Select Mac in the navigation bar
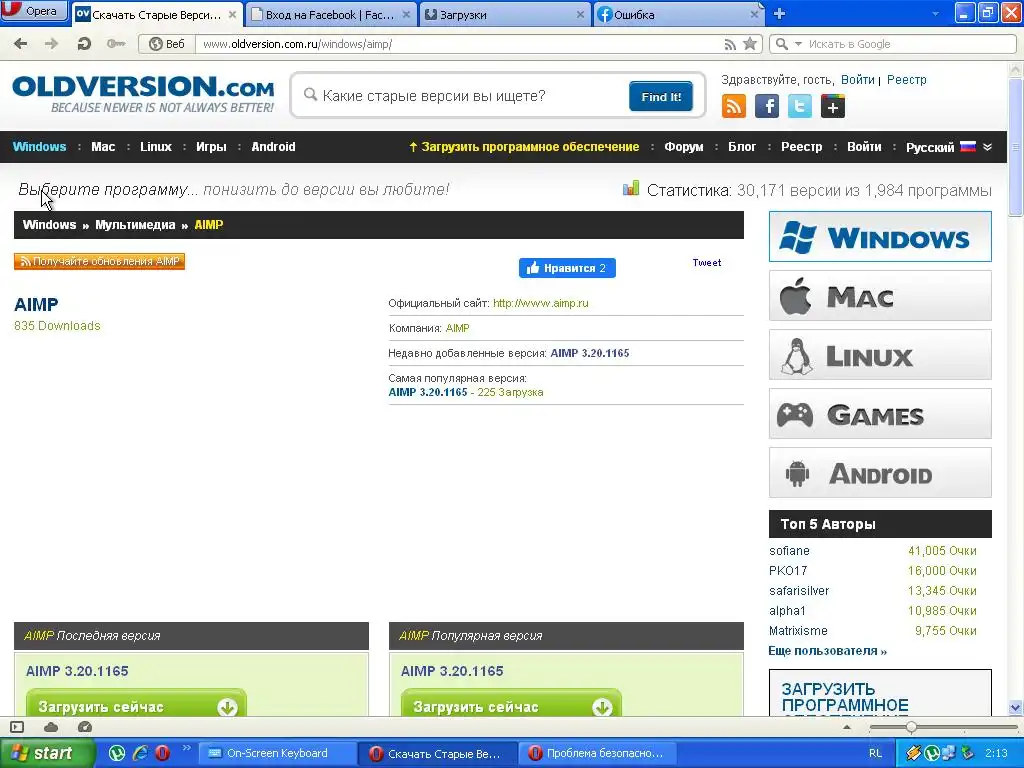1024x768 pixels. pos(103,147)
